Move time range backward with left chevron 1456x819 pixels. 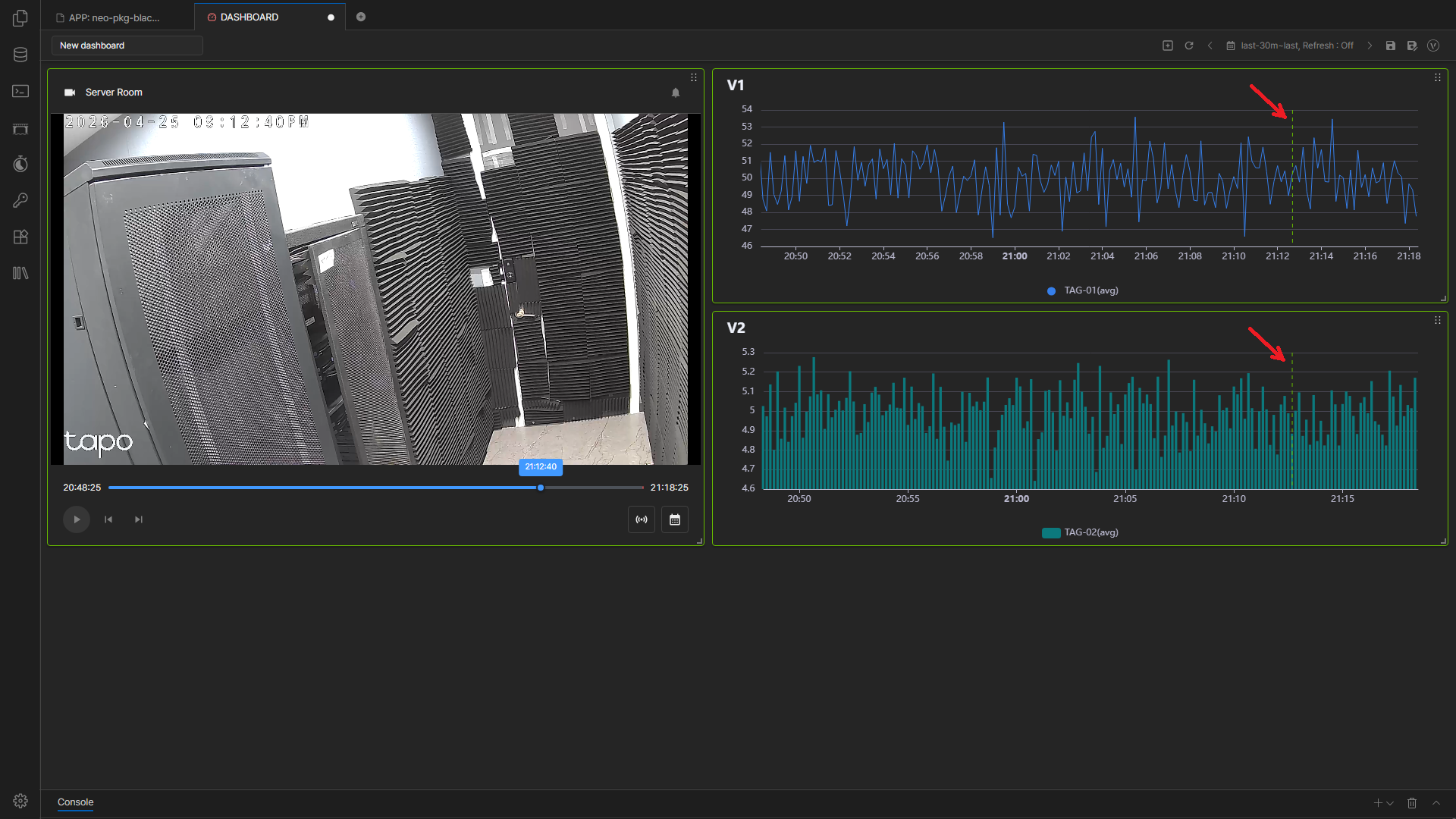click(1210, 45)
